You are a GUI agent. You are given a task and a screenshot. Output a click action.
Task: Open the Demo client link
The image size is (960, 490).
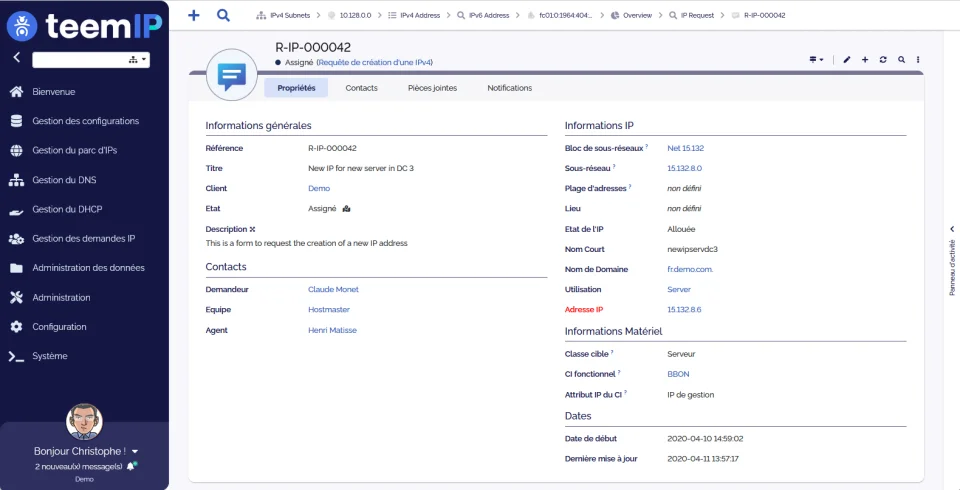[x=319, y=188]
